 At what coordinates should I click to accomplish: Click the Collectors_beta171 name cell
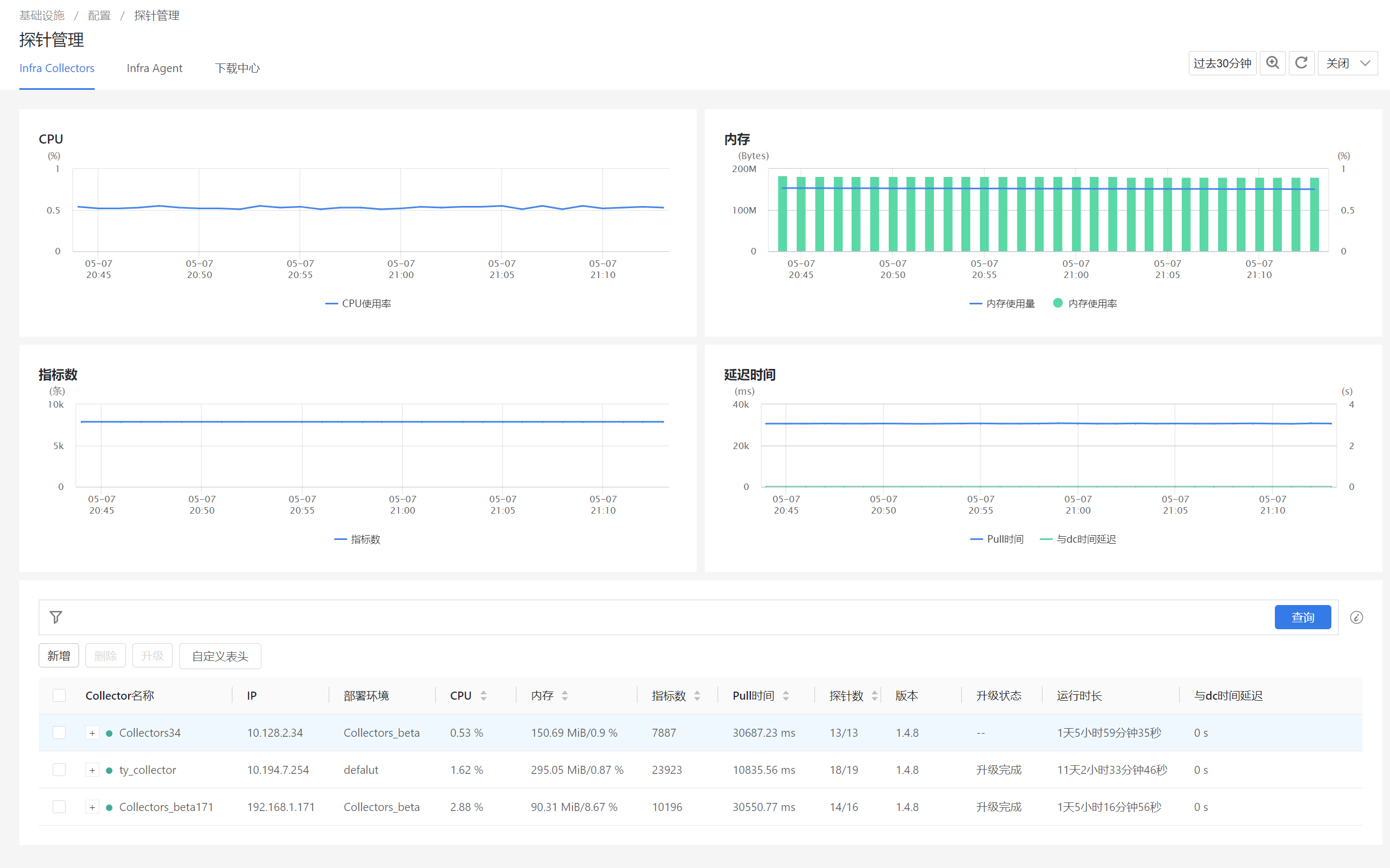166,807
